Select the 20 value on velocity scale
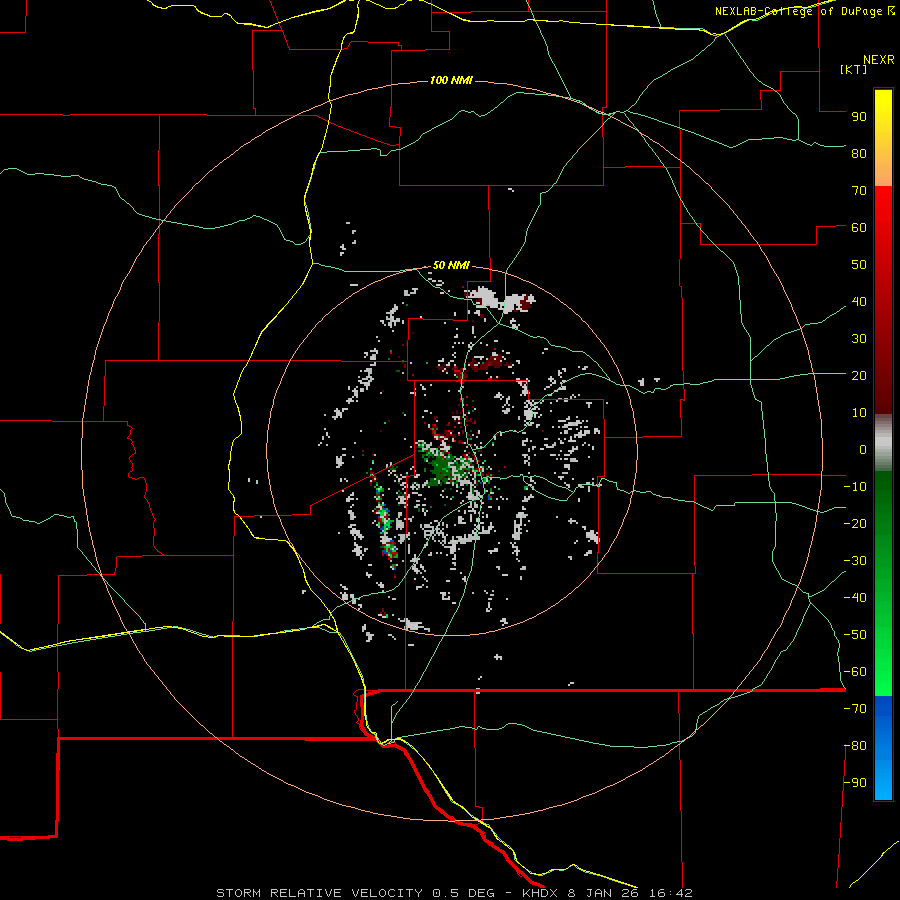Viewport: 900px width, 900px height. click(x=859, y=375)
